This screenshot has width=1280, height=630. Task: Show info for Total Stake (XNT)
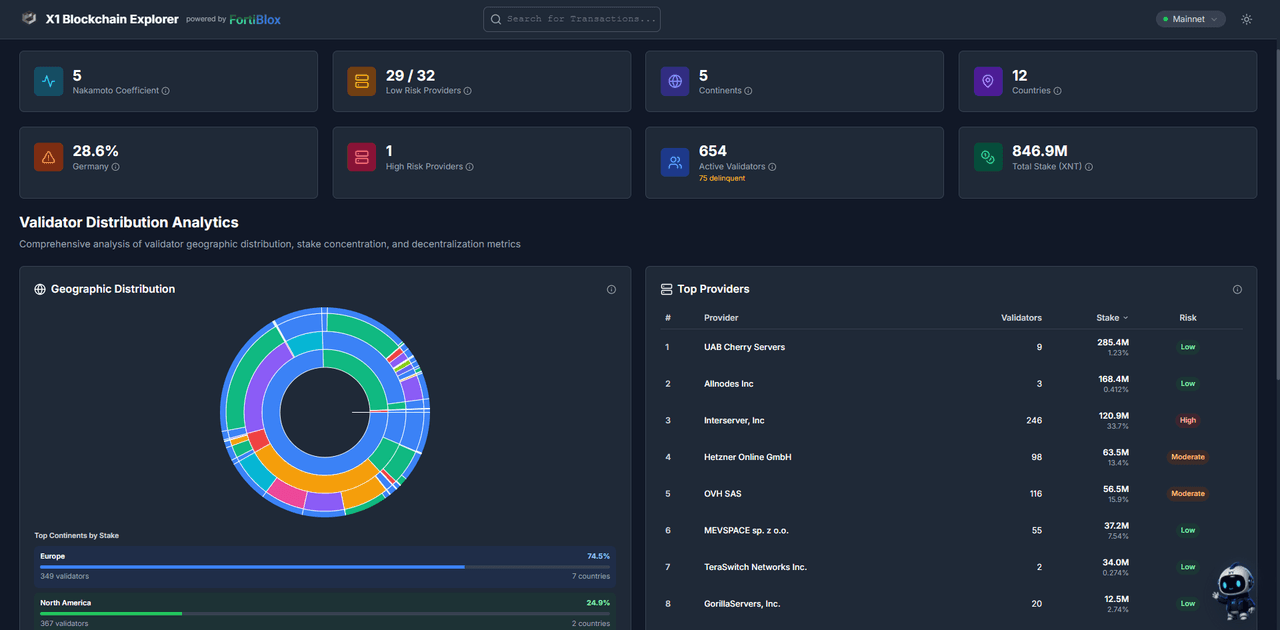[x=1089, y=167]
